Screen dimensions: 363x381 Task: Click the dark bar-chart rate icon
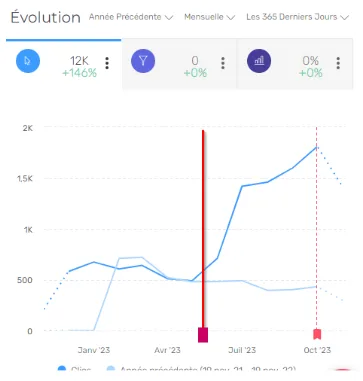pyautogui.click(x=259, y=61)
